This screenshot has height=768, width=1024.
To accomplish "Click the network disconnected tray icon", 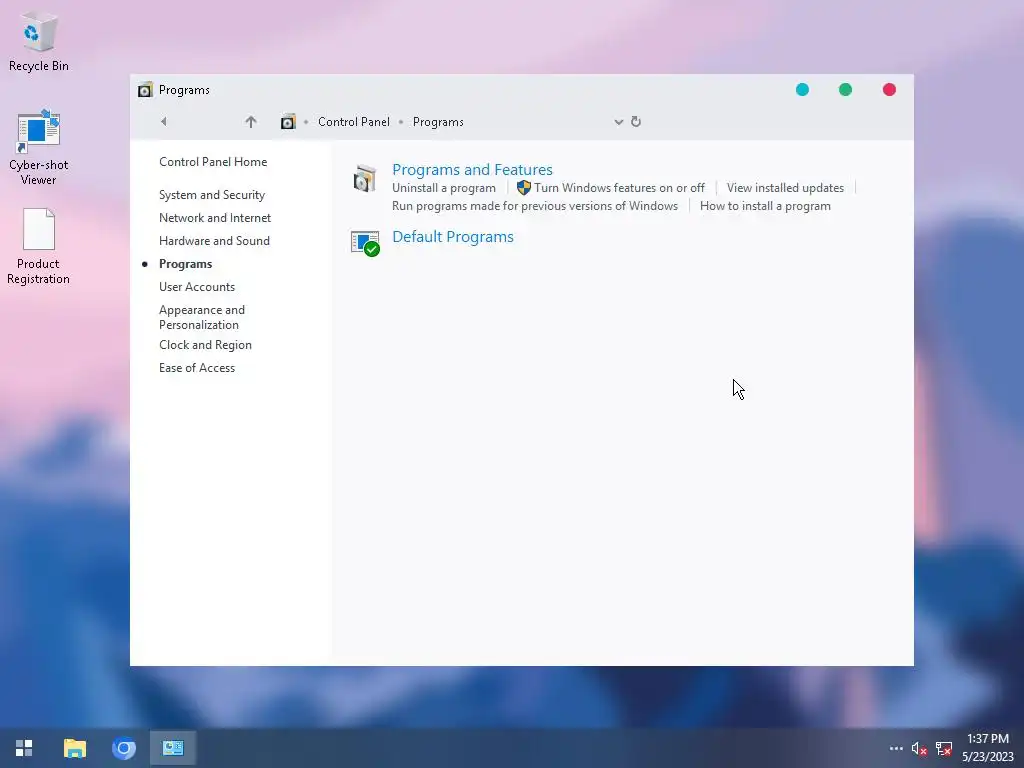I will (x=944, y=748).
